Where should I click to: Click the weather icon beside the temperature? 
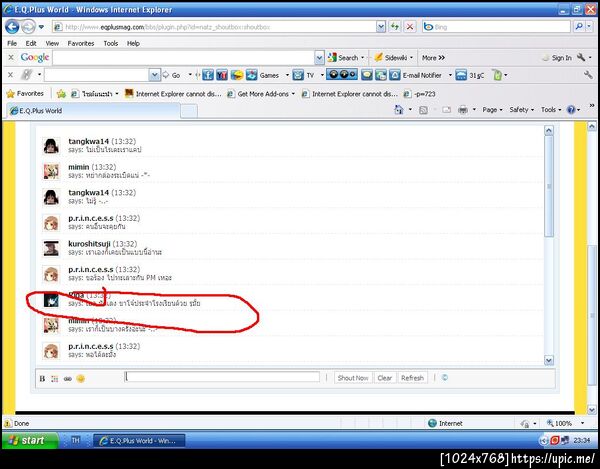(461, 75)
